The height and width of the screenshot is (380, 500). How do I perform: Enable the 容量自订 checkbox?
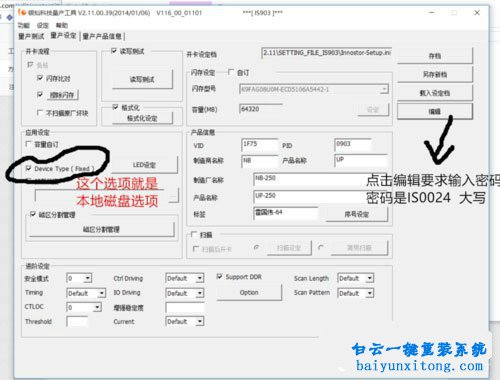29,144
